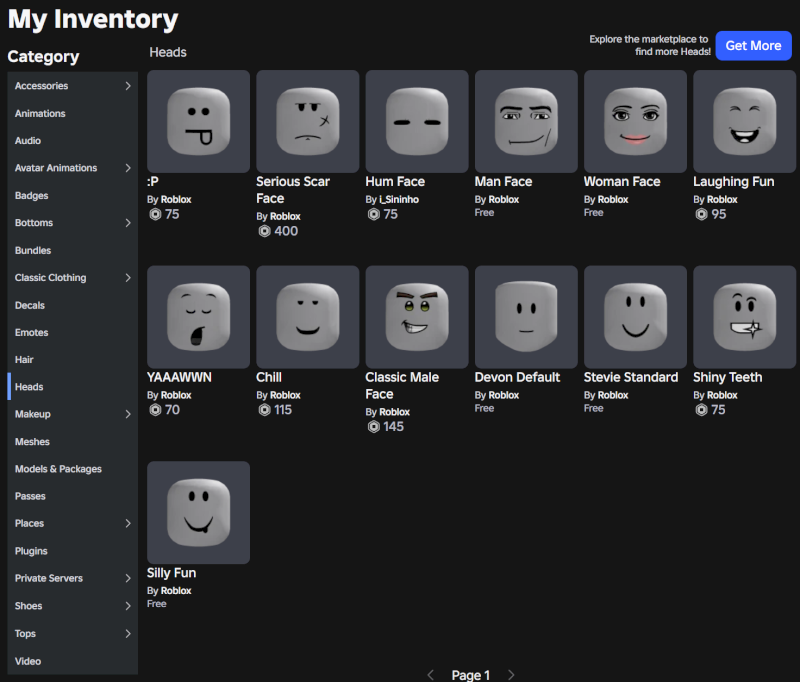Open the Classic Male Face thumbnail

417,317
